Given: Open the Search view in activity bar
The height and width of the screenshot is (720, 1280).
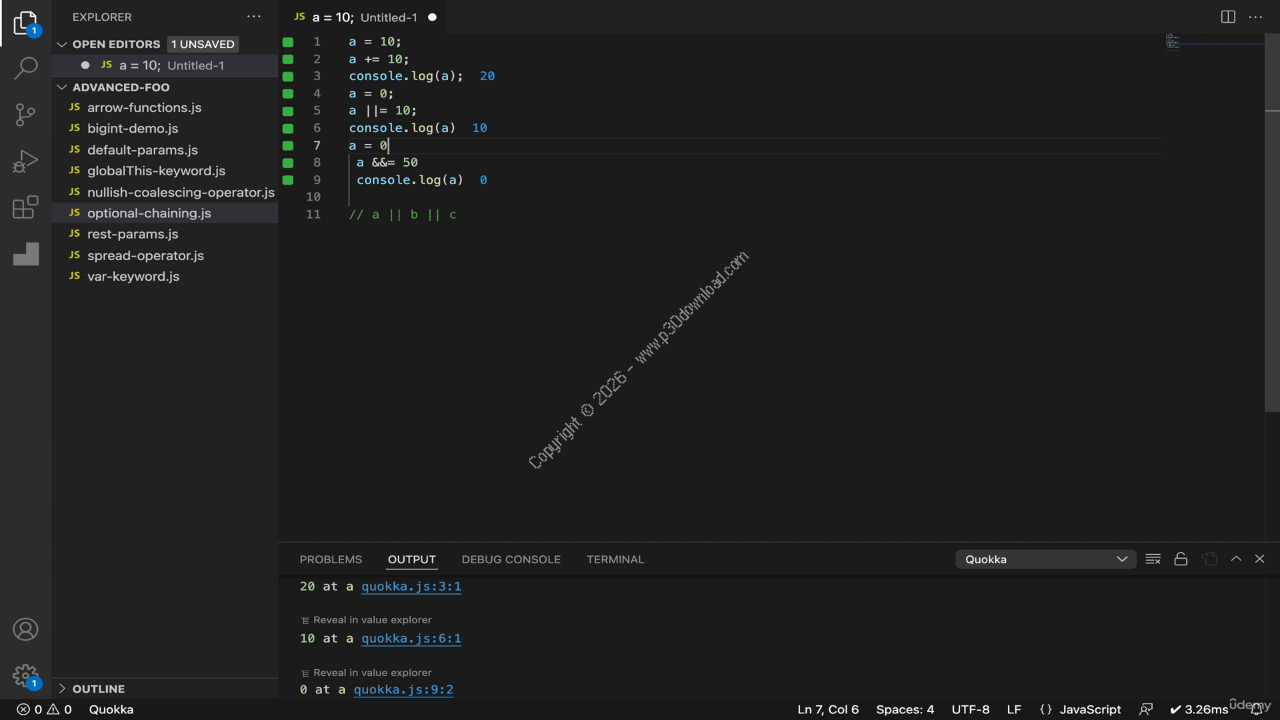Looking at the screenshot, I should (x=26, y=68).
